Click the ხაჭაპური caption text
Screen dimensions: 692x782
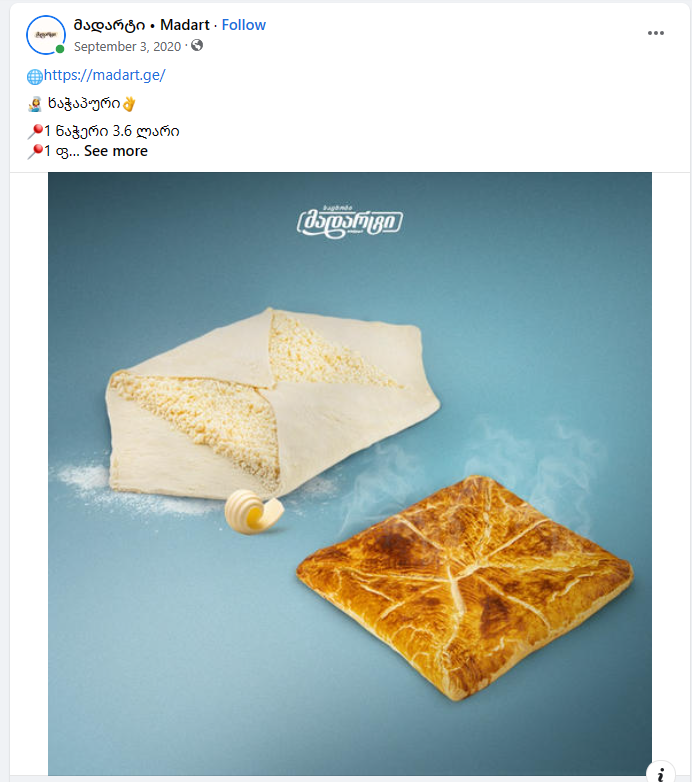pos(84,104)
